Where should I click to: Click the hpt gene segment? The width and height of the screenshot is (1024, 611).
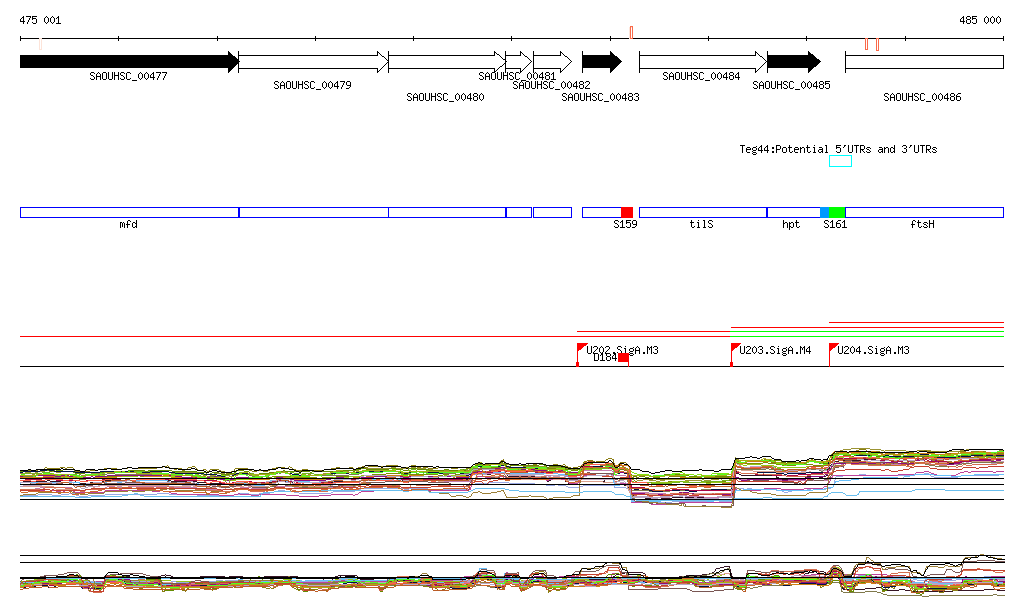pyautogui.click(x=792, y=212)
